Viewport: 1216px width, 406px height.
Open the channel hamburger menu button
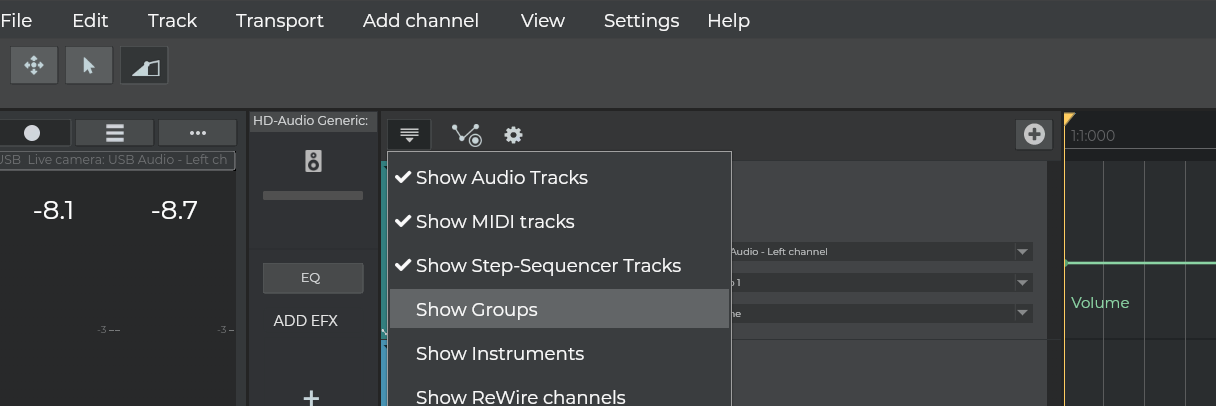coord(115,133)
